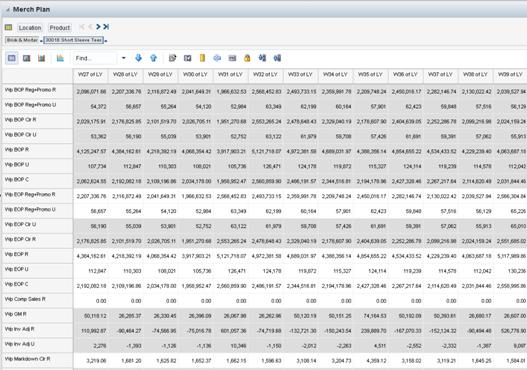Screen dimensions: 527x370
Task: Open the Short Sleeve Tees product selector
Action: click(x=74, y=40)
